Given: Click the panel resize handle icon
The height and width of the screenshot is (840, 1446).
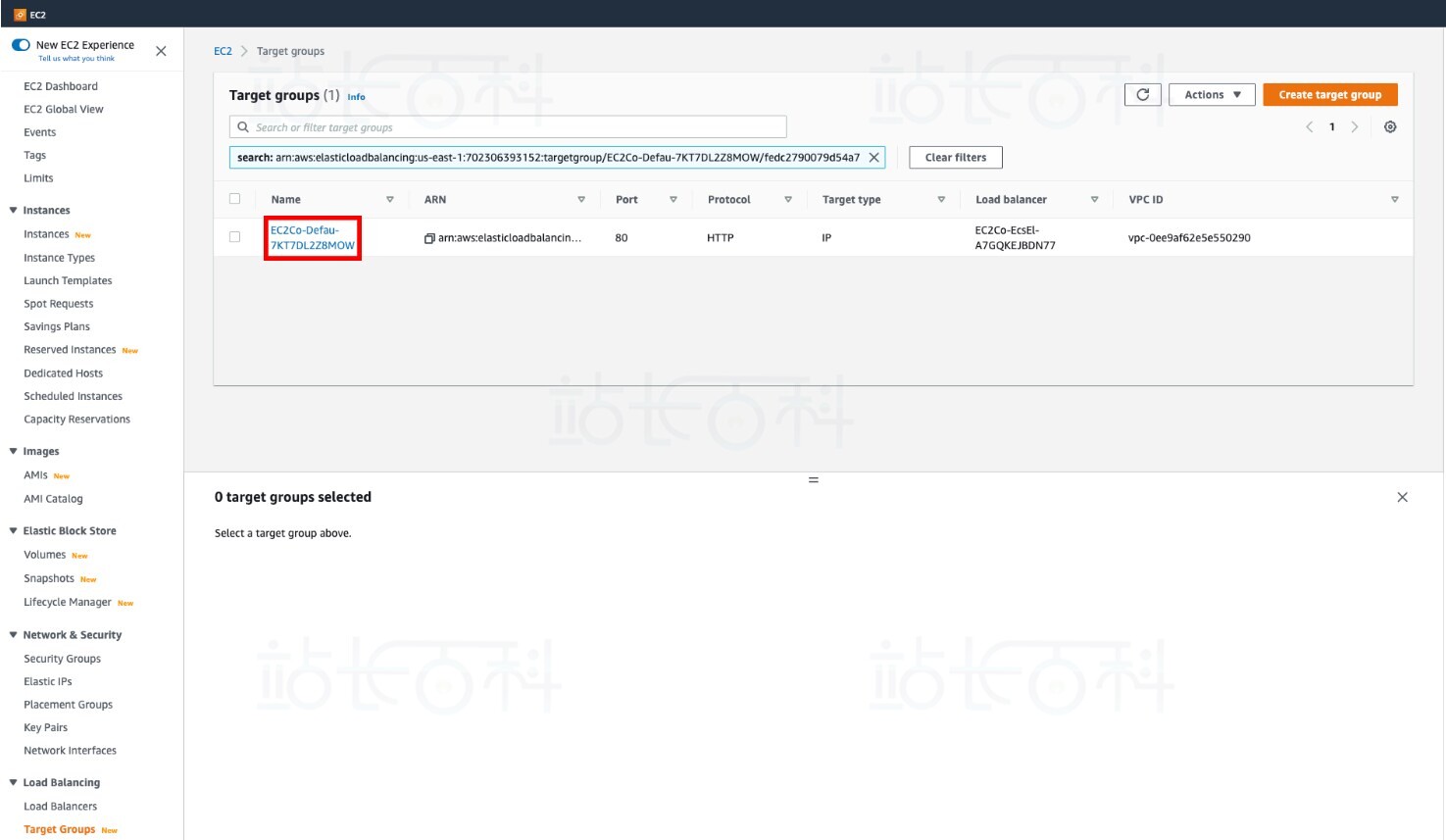Looking at the screenshot, I should pyautogui.click(x=813, y=480).
